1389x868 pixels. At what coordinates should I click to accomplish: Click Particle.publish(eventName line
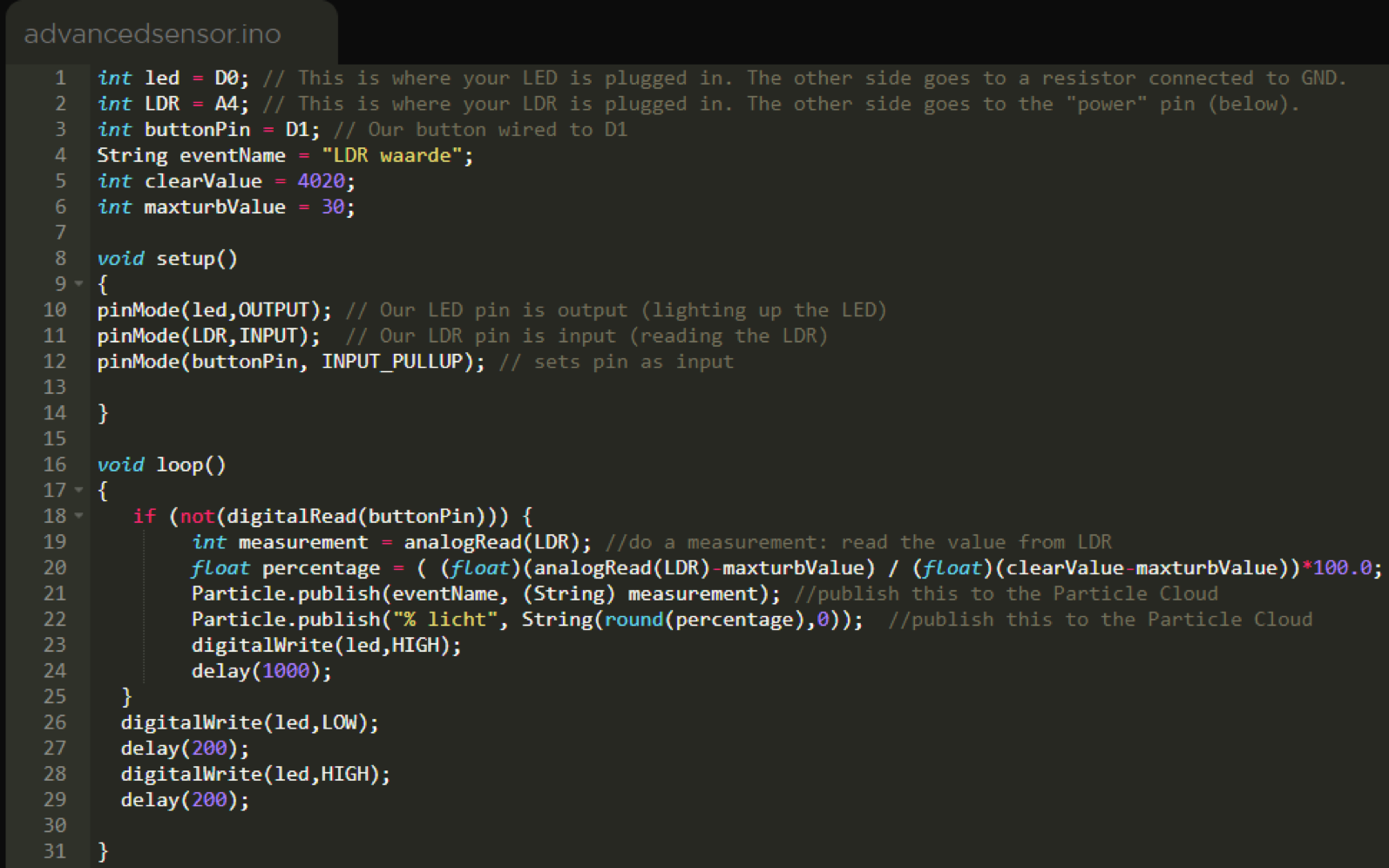[x=485, y=593]
